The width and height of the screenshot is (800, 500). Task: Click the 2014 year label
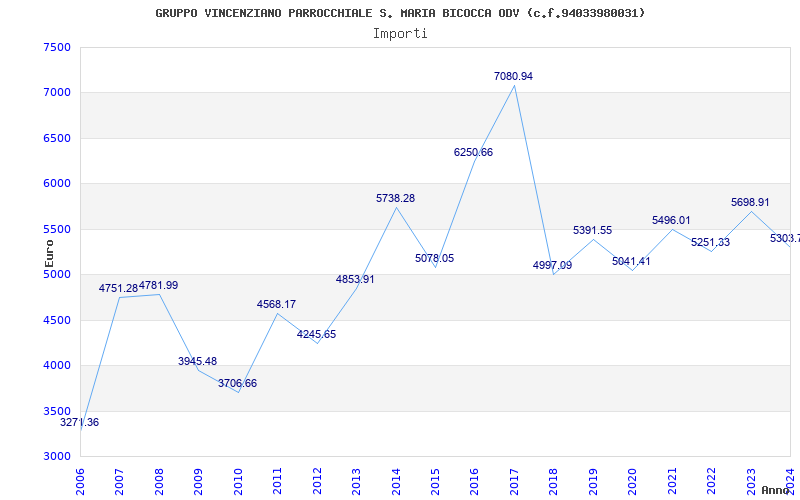click(396, 482)
